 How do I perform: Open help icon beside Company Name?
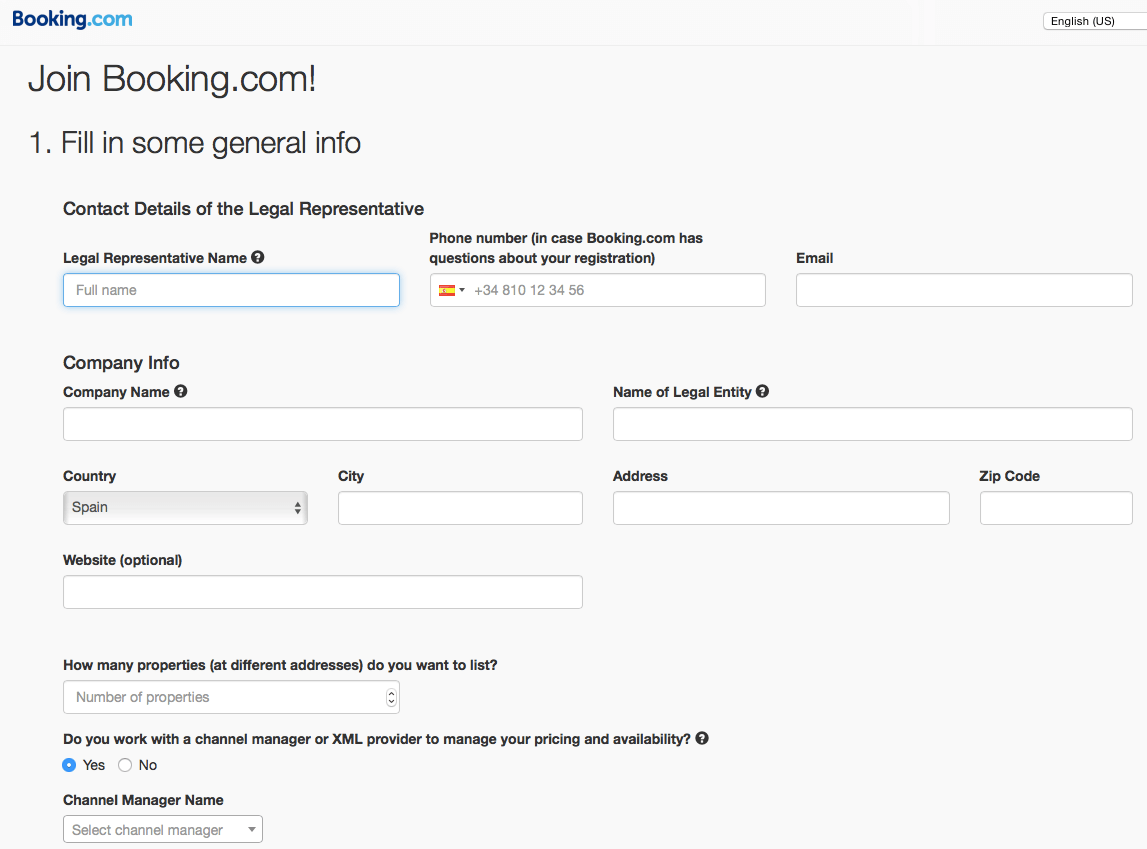click(x=181, y=391)
